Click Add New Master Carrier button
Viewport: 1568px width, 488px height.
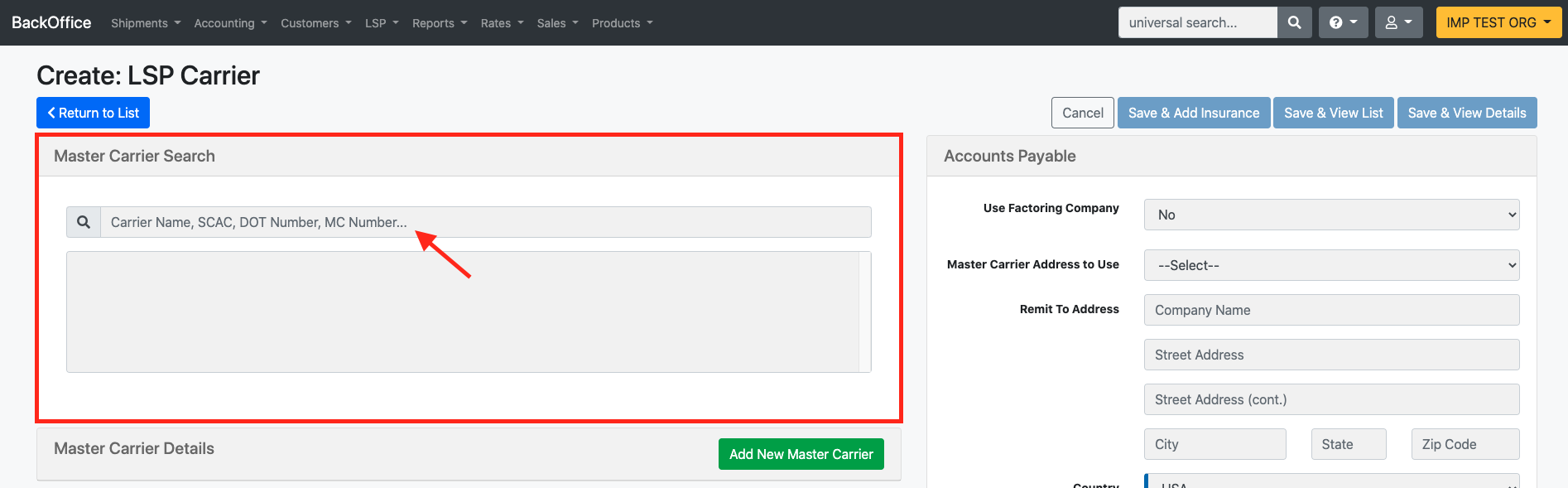[x=801, y=454]
